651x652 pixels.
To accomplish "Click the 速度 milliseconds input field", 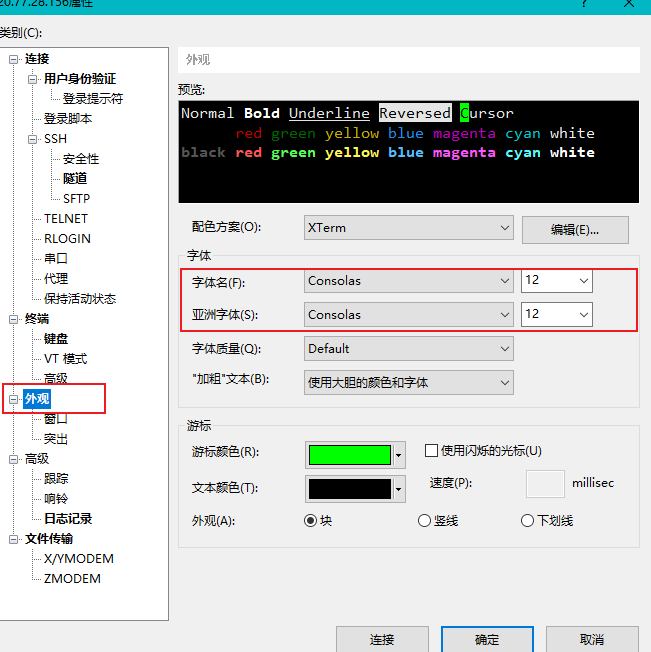I will (545, 484).
